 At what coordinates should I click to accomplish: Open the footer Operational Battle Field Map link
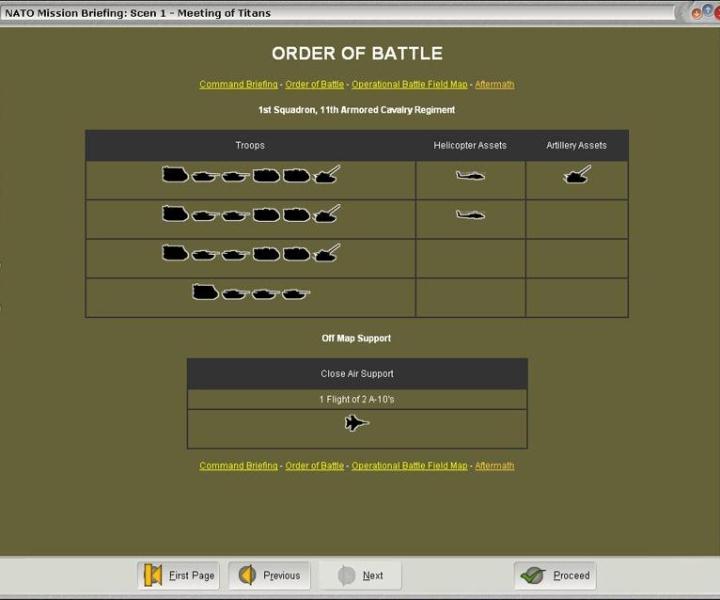(x=409, y=466)
